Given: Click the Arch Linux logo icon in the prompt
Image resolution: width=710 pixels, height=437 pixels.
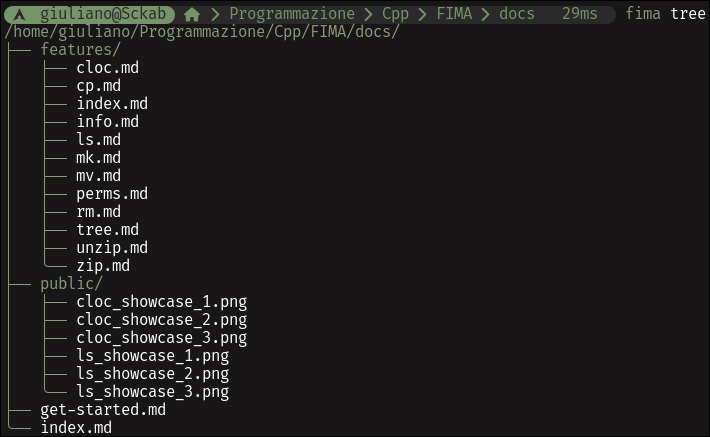Looking at the screenshot, I should point(19,14).
